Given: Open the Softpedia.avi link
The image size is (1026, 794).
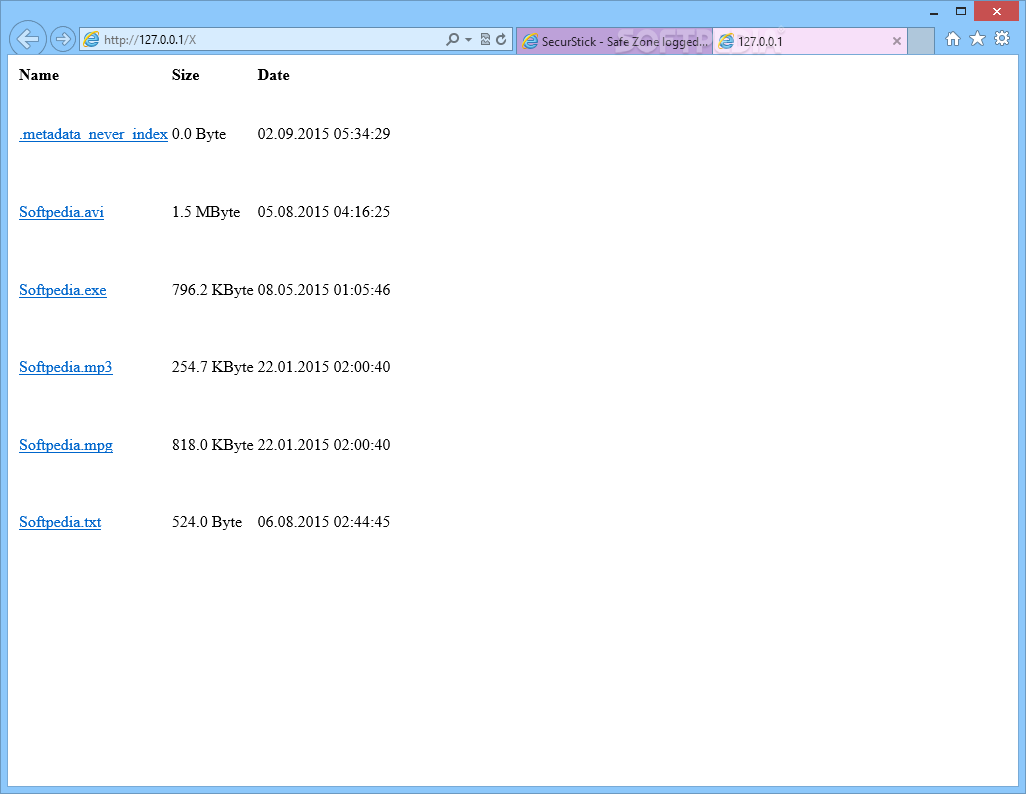Looking at the screenshot, I should click(62, 212).
